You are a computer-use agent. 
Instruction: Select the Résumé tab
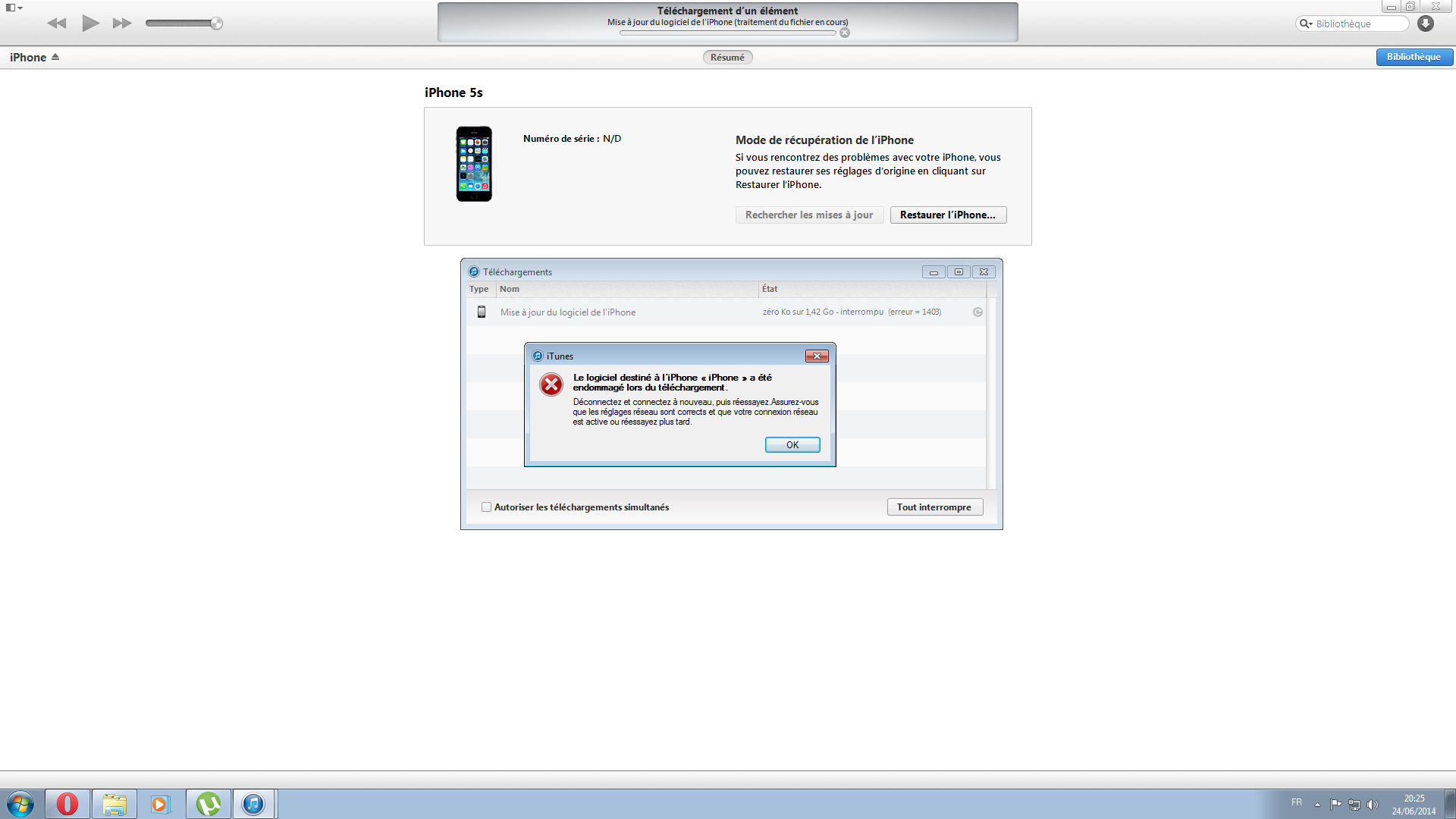point(727,58)
